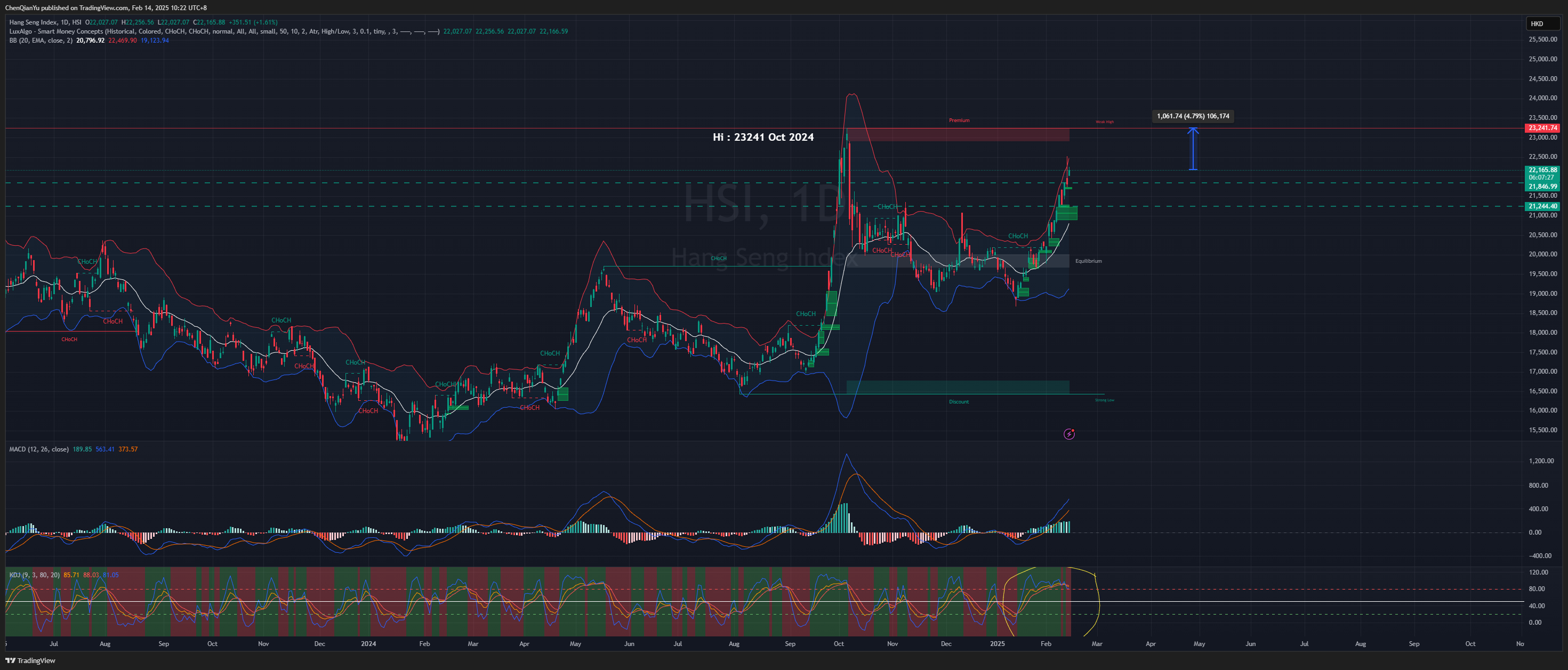
Task: Click the 2025 label on the time axis
Action: click(x=997, y=644)
